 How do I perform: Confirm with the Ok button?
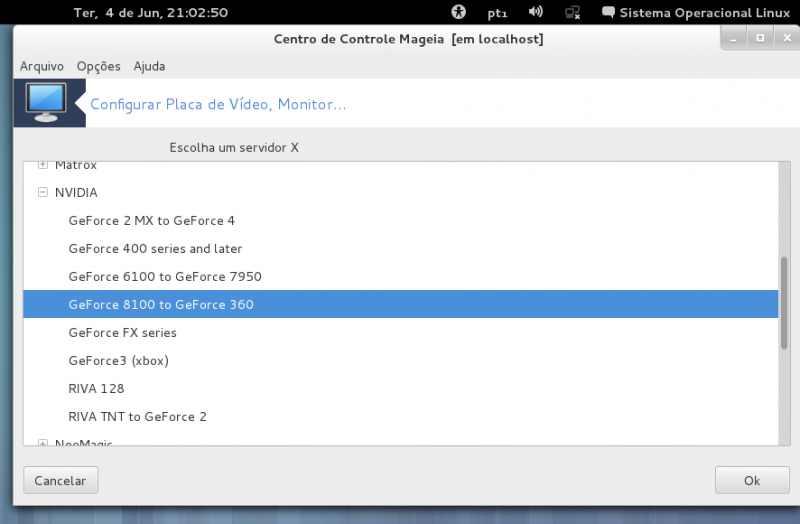752,480
